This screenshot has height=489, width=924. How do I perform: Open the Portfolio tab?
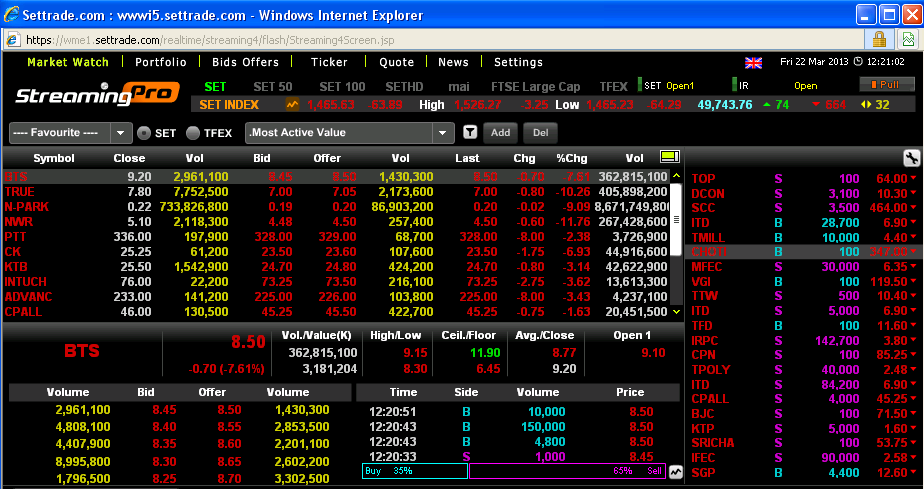(x=160, y=62)
